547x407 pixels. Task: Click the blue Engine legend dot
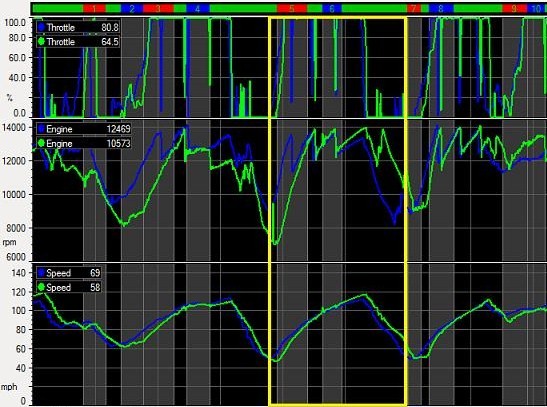coord(42,129)
